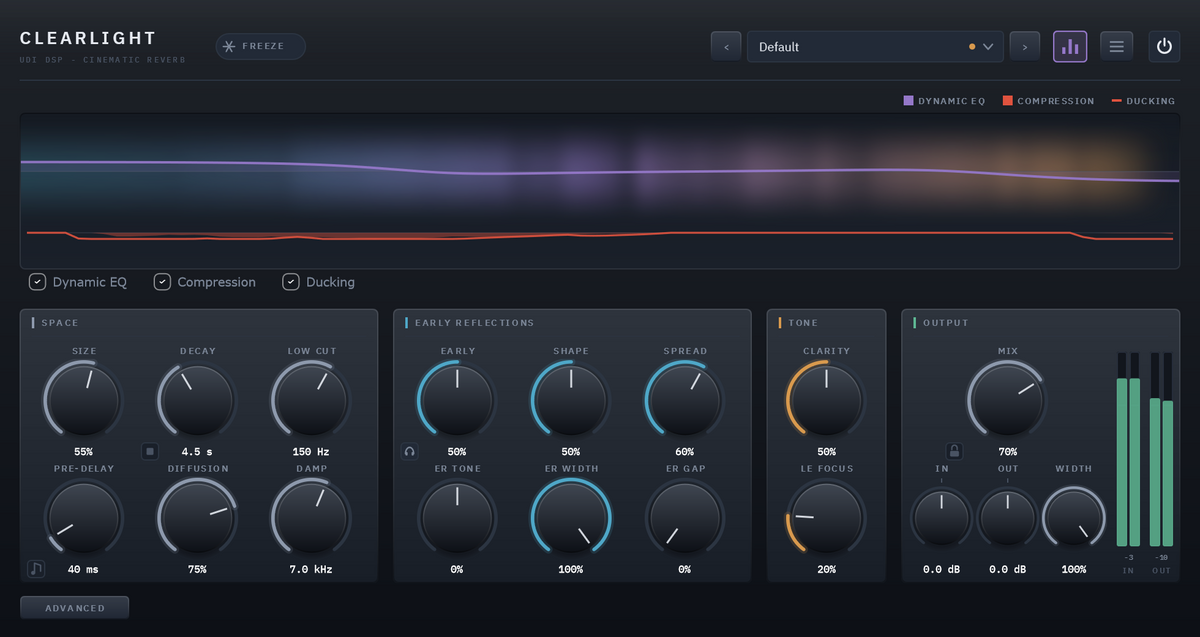
Task: Click the Shape knob
Action: click(x=571, y=399)
